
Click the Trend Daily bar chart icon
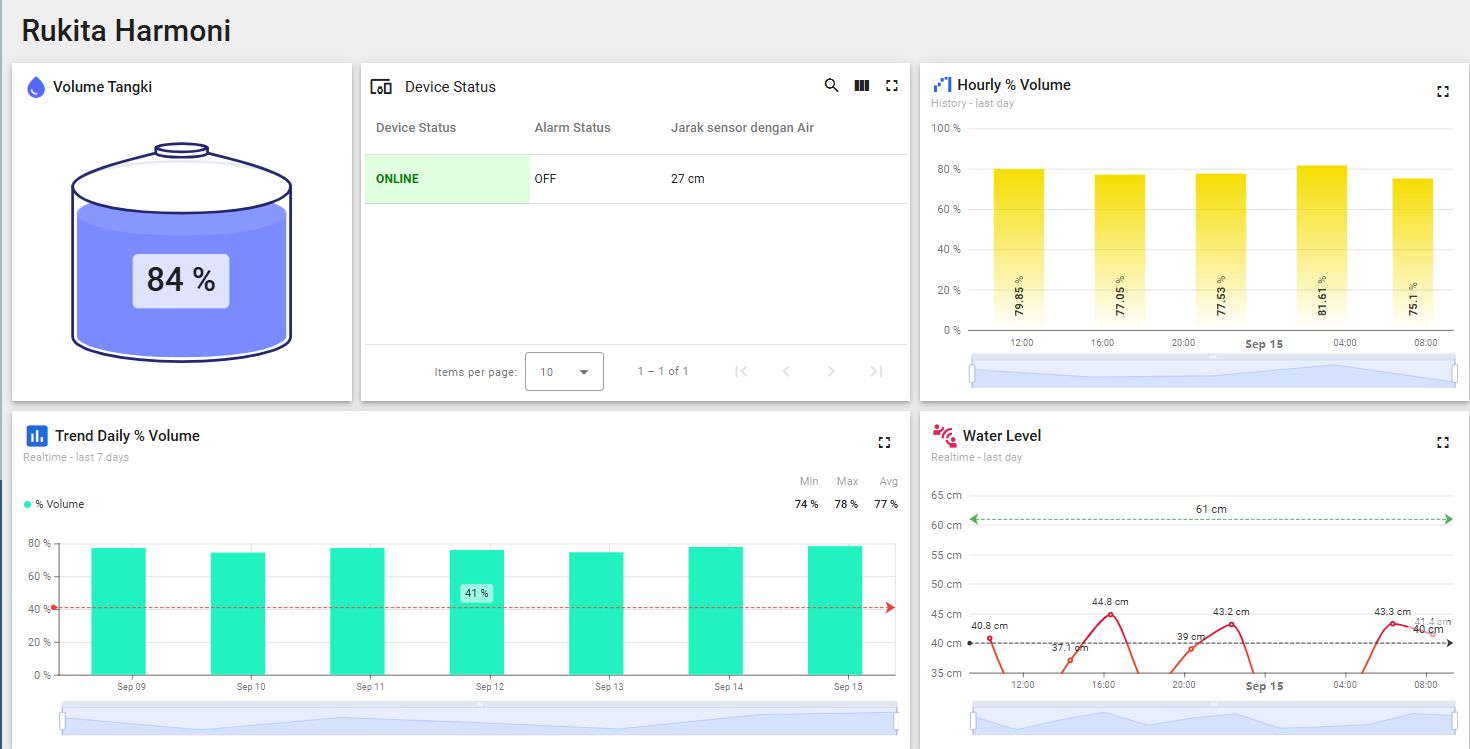pos(37,436)
